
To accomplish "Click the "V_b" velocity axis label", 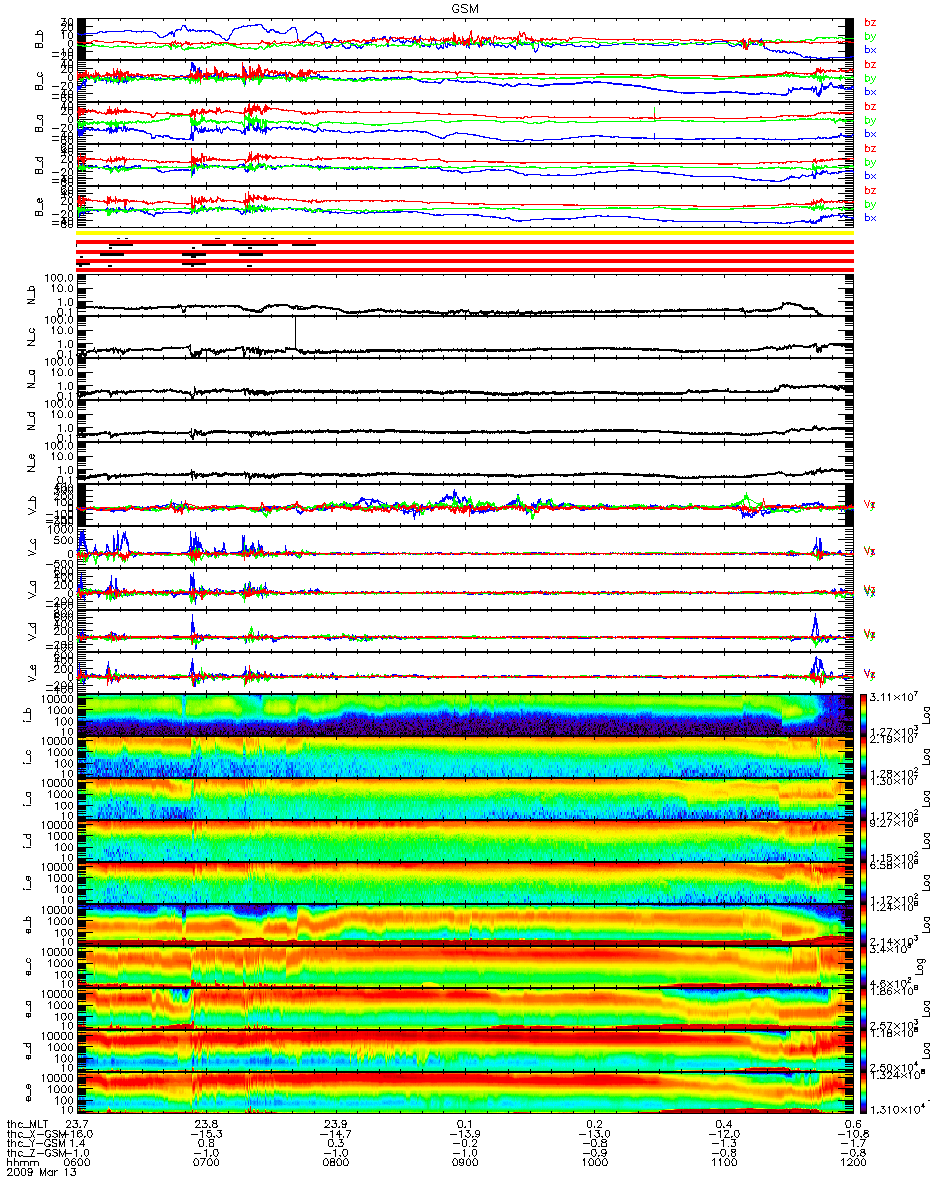I will 31,507.
